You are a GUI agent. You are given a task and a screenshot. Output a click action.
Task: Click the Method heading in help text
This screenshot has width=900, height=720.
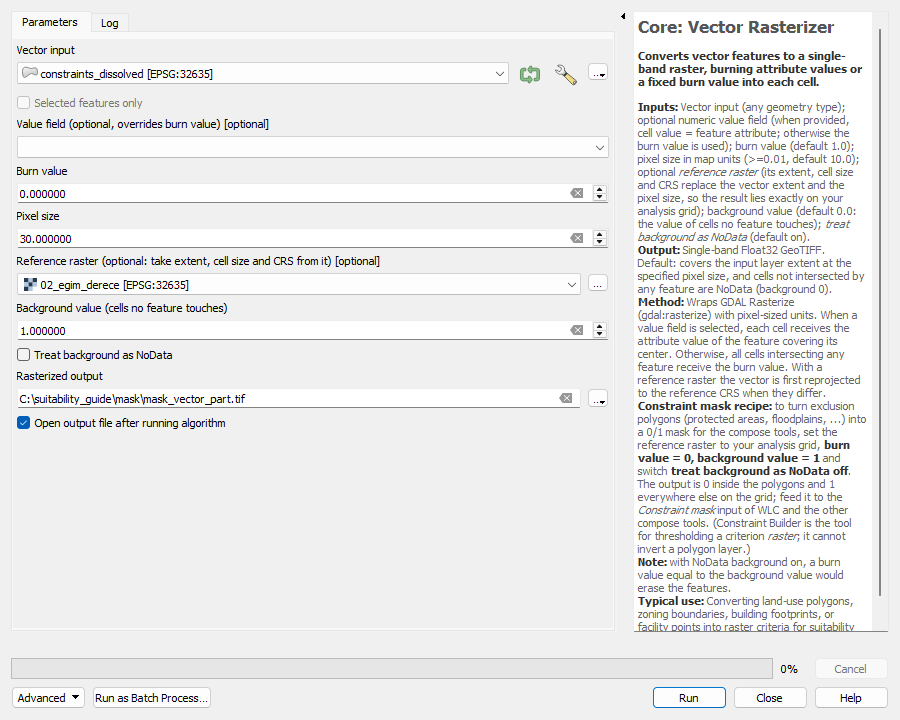coord(661,302)
